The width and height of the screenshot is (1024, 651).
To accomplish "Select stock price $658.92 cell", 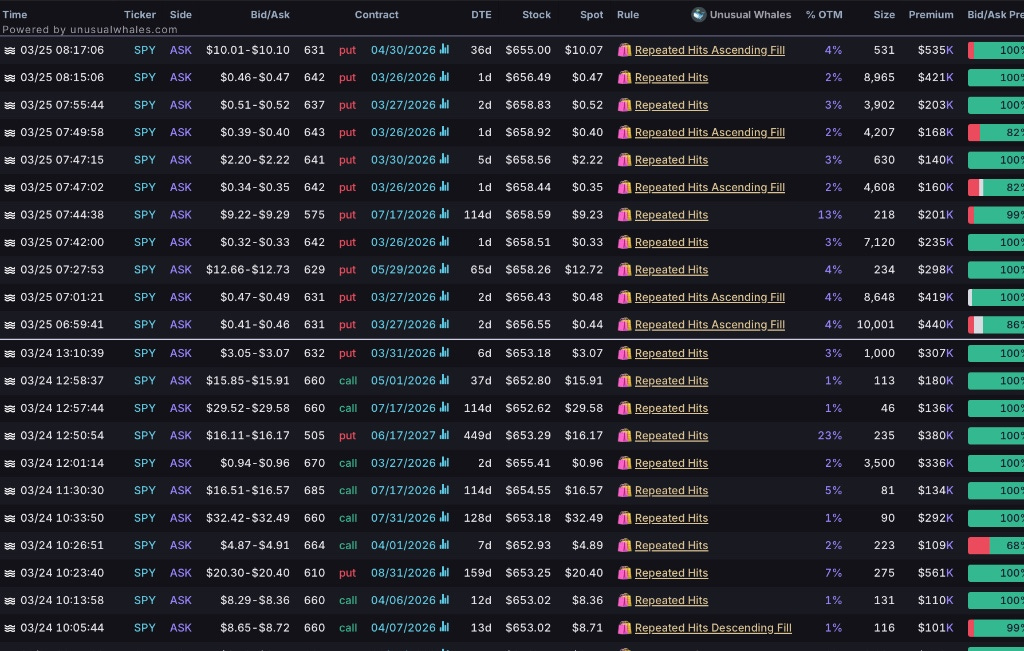I will coord(528,133).
